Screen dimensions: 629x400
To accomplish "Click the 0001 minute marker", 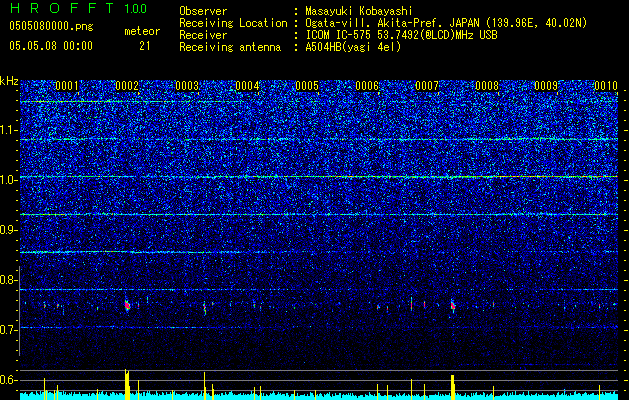I will pos(67,86).
